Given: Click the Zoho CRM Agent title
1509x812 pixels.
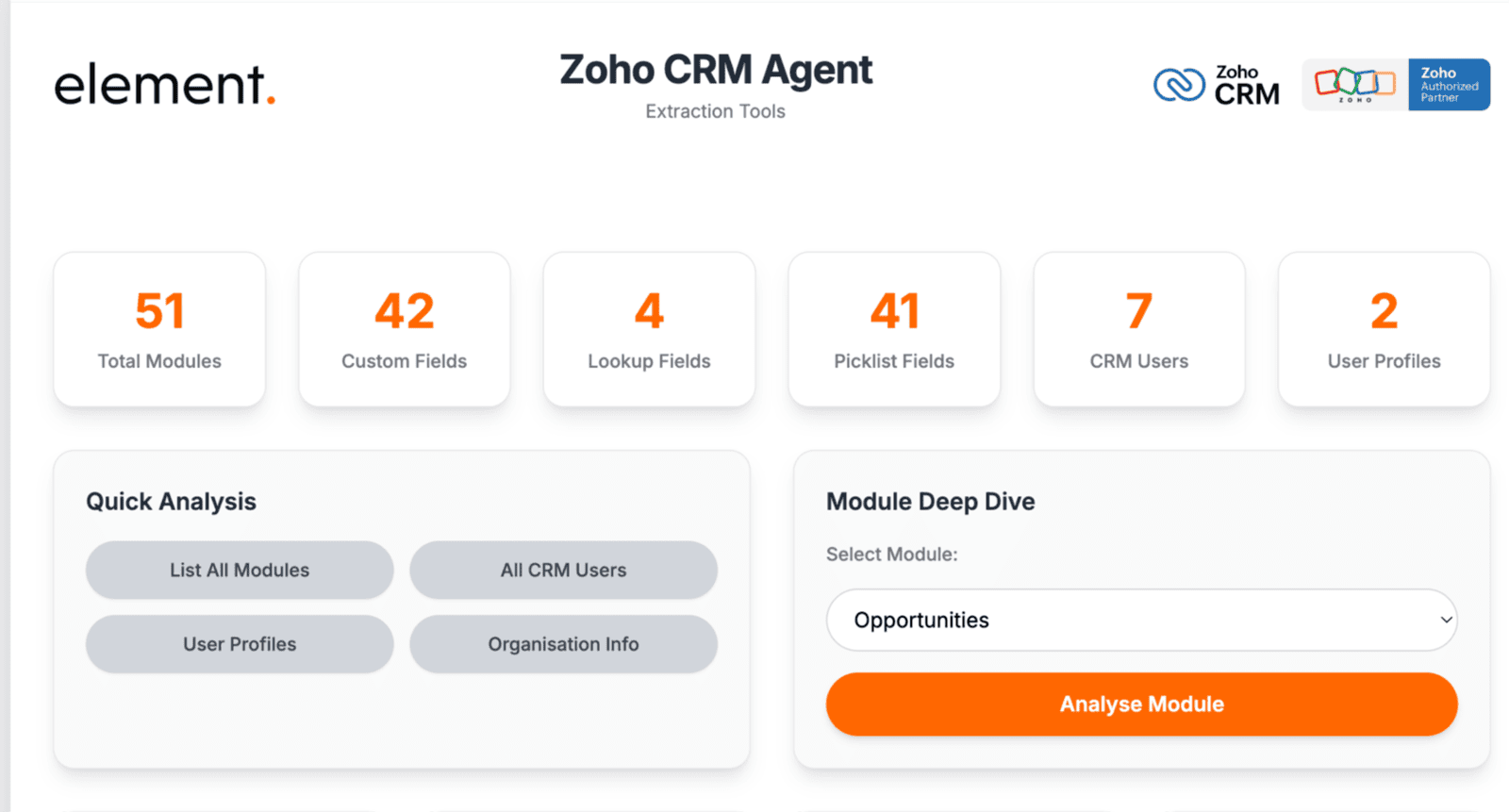Looking at the screenshot, I should (x=716, y=70).
